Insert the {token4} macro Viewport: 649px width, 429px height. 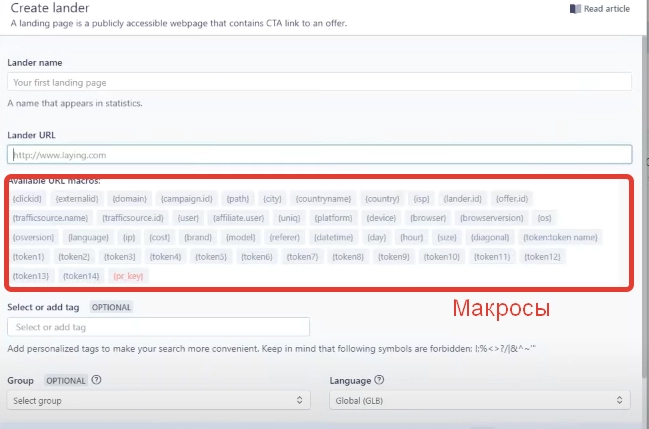(166, 257)
